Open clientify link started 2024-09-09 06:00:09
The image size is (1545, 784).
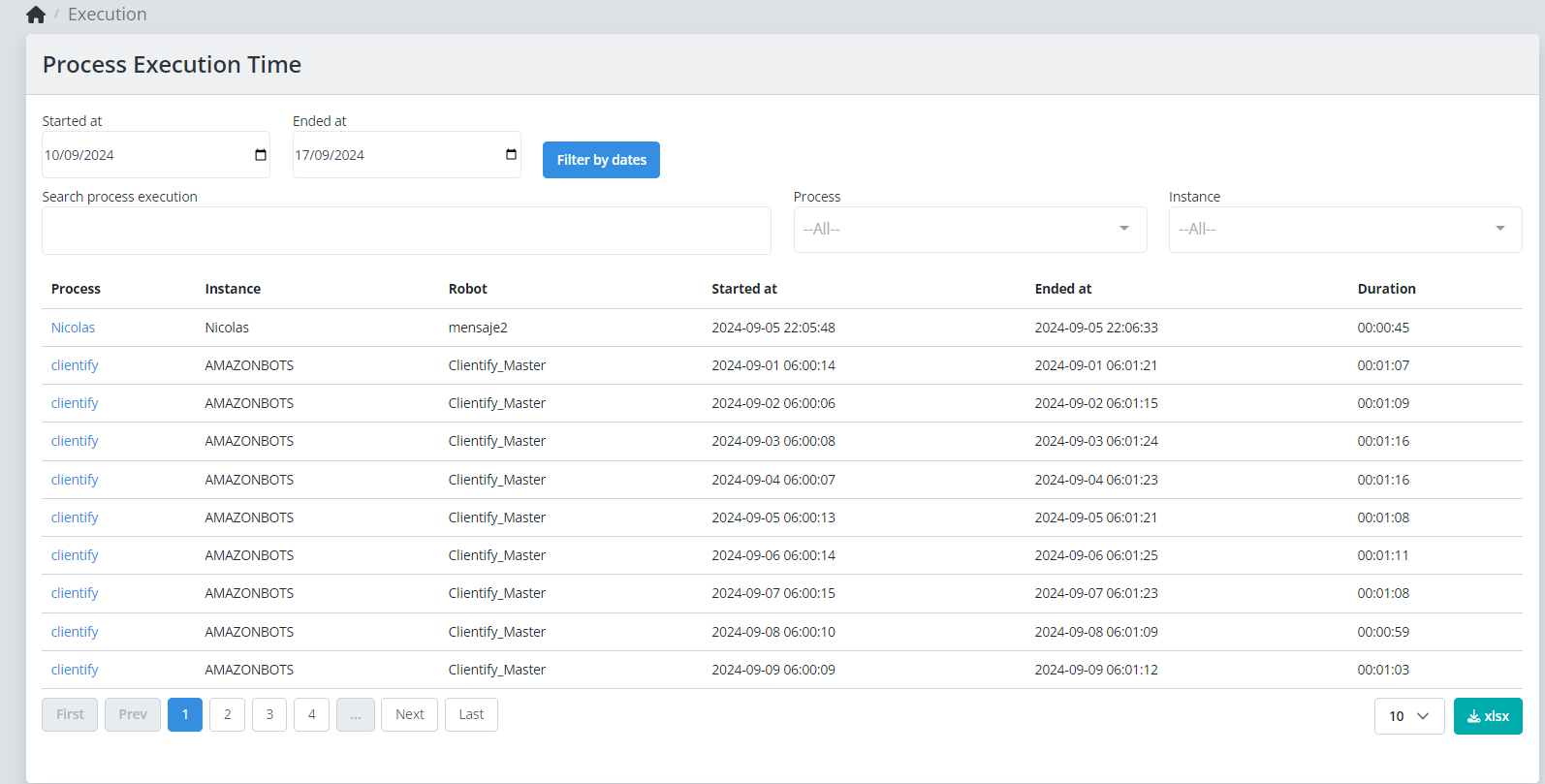pyautogui.click(x=75, y=670)
